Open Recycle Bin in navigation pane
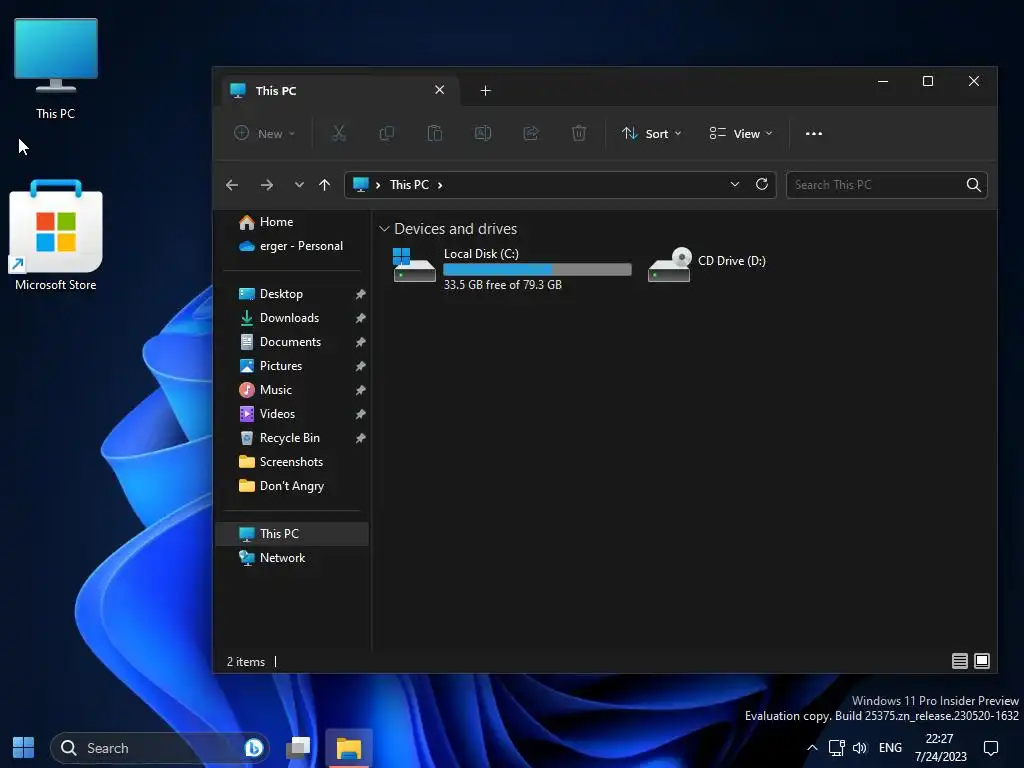 [293, 438]
